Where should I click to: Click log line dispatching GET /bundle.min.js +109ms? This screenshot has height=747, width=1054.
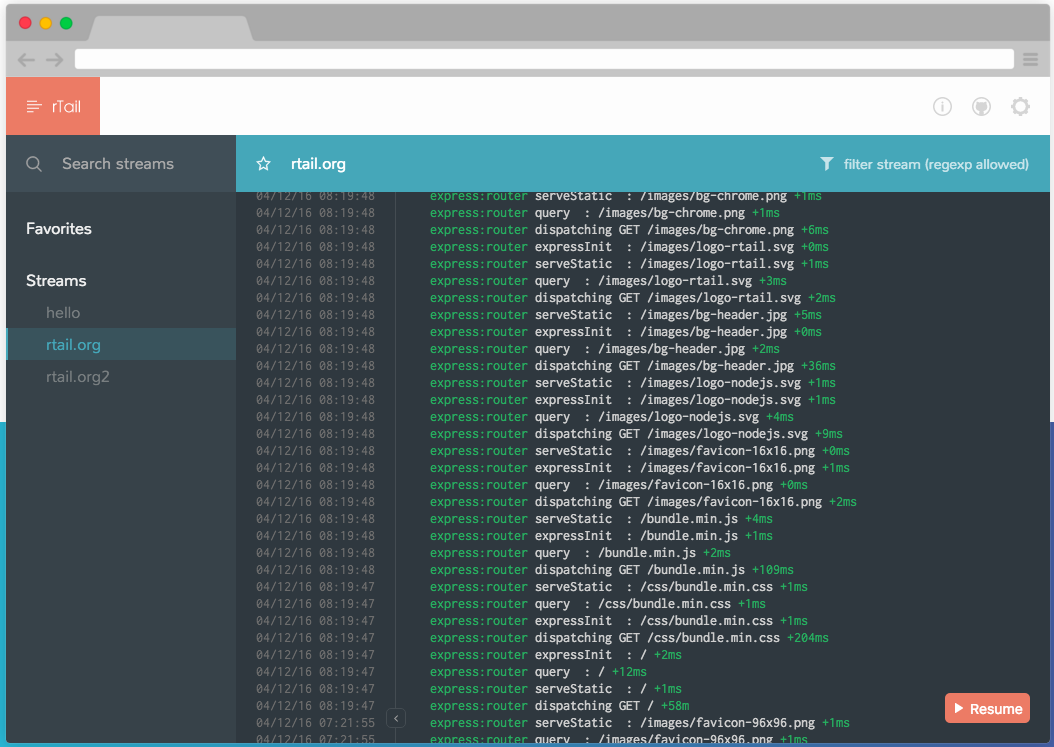(x=612, y=569)
